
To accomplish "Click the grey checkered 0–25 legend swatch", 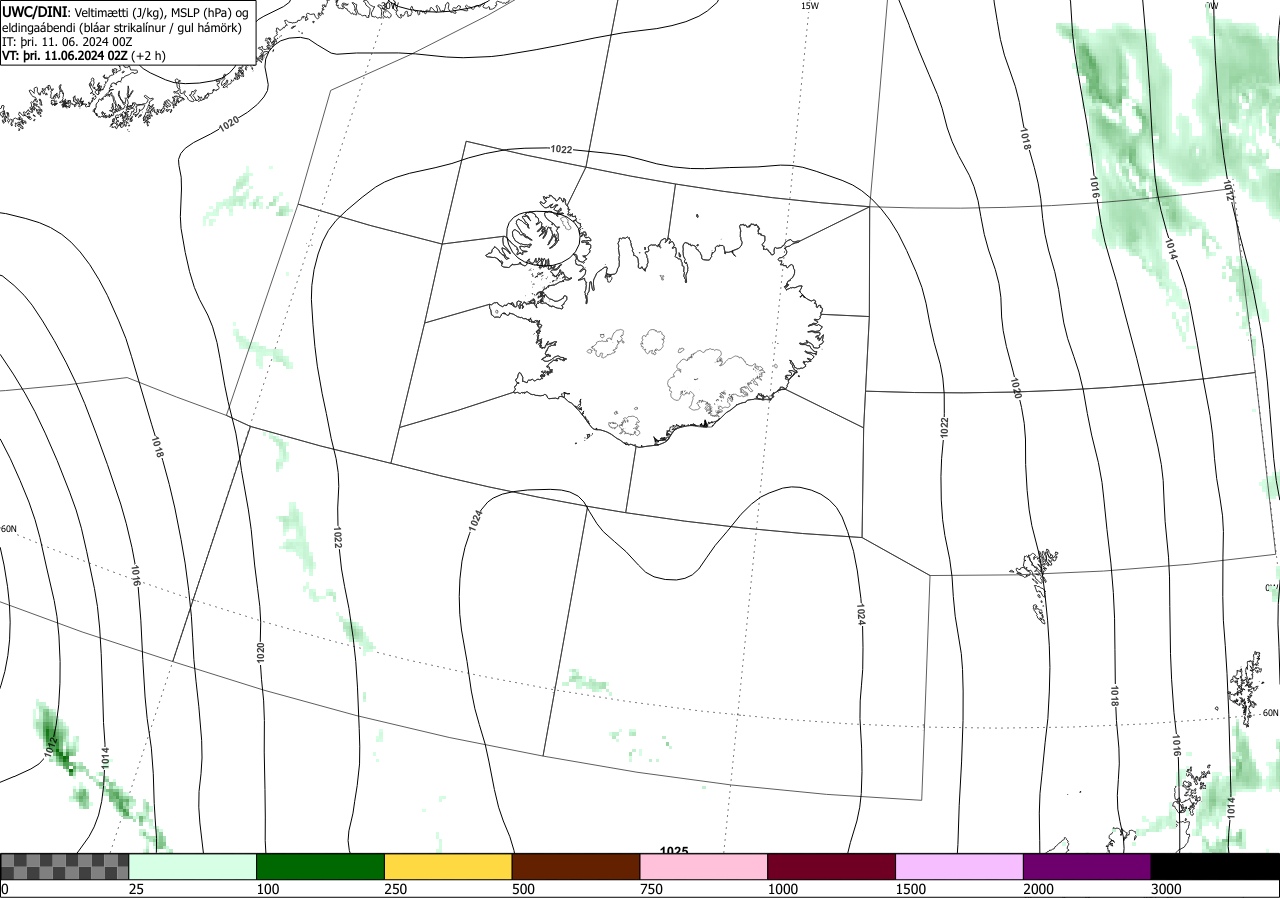I will pos(64,866).
